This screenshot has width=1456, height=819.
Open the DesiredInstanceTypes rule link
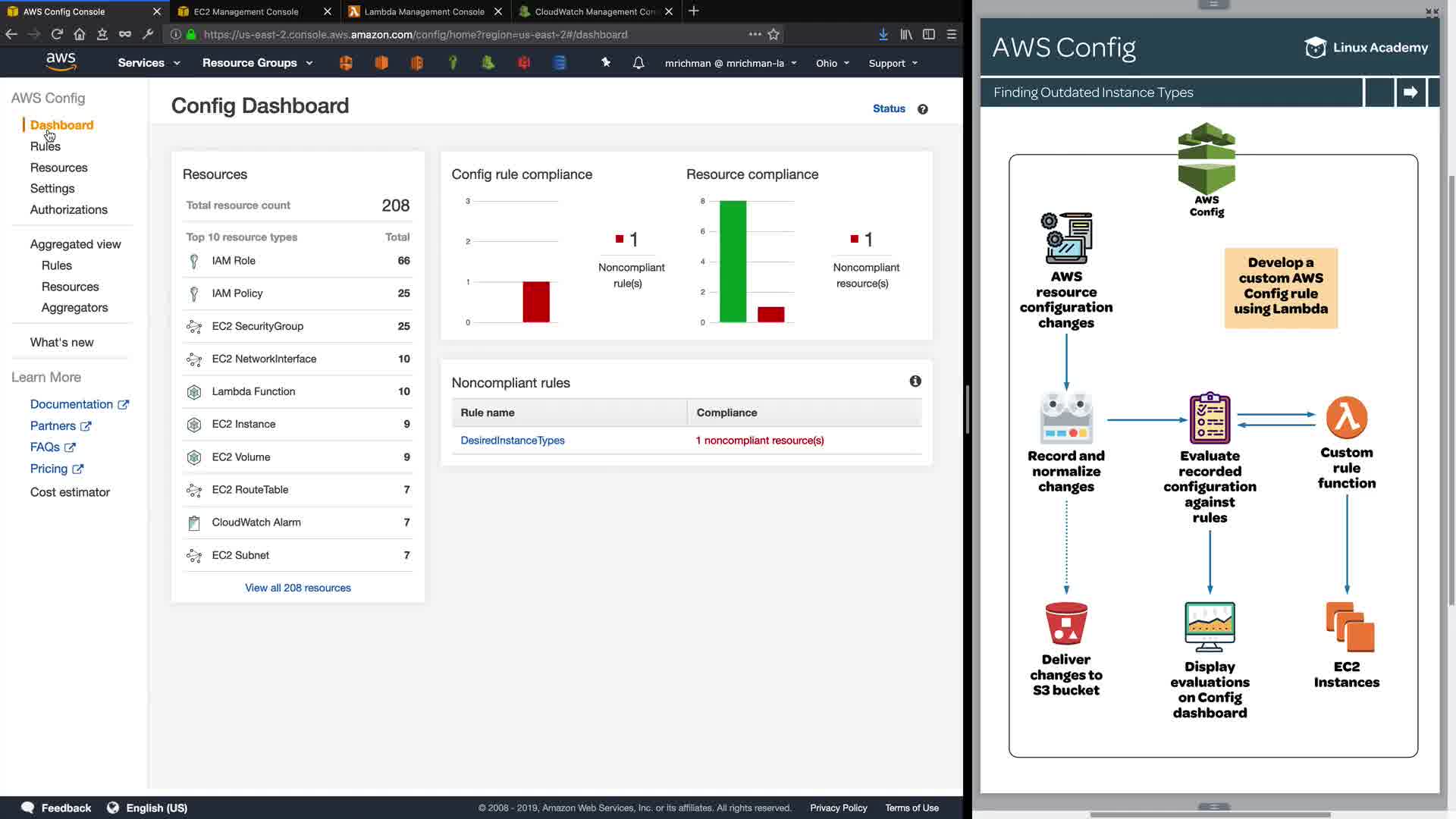coord(513,441)
